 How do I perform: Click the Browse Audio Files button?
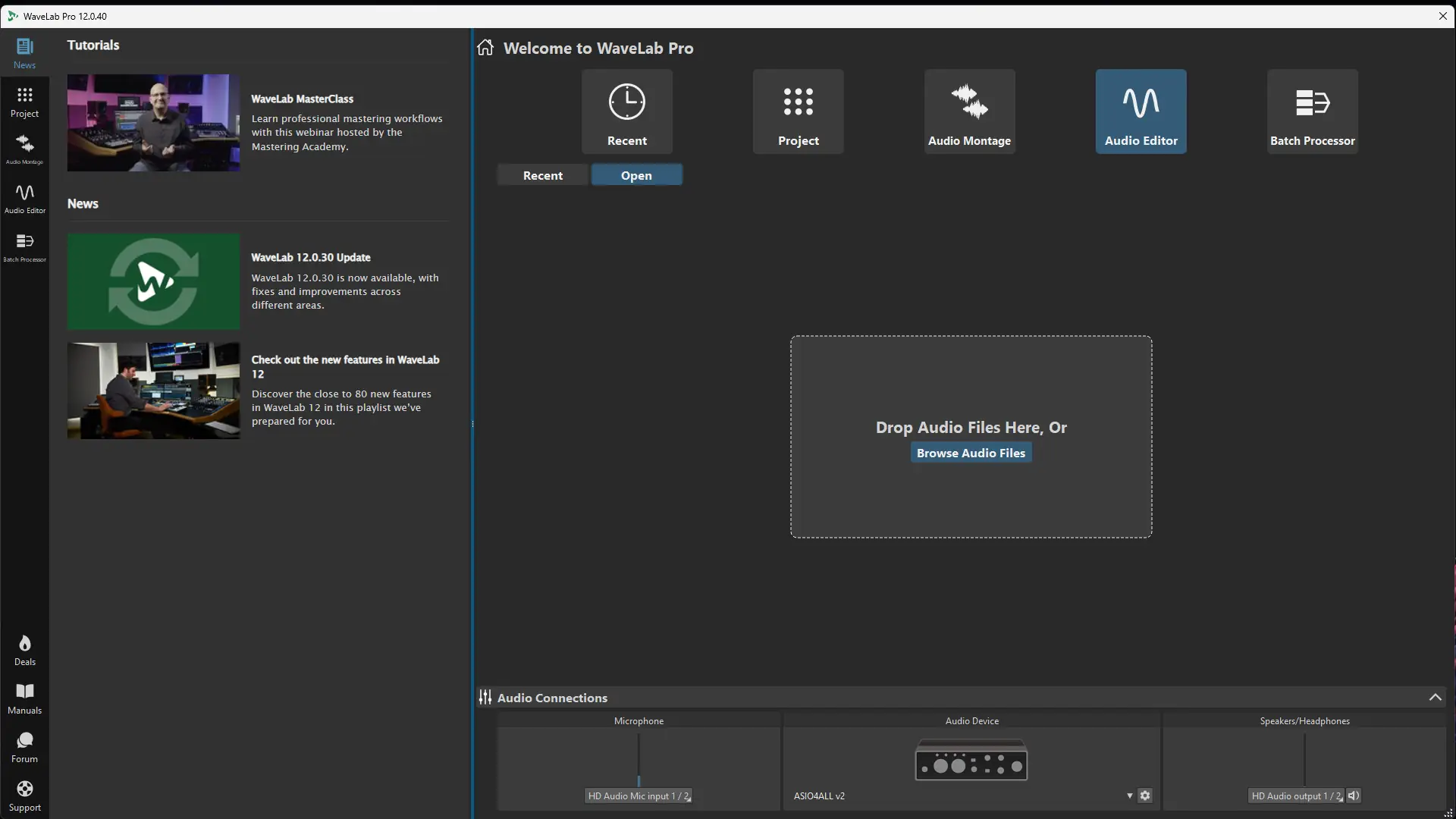971,453
